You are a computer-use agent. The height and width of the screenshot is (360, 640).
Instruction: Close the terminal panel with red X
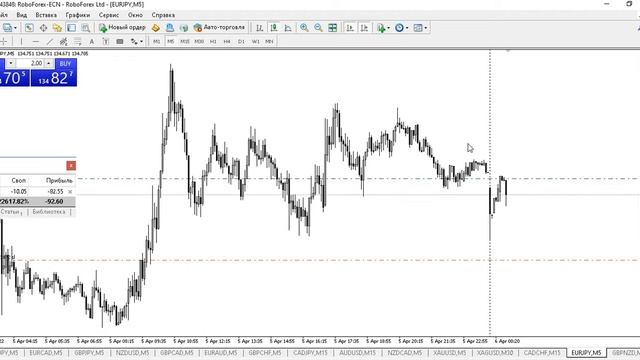click(71, 165)
